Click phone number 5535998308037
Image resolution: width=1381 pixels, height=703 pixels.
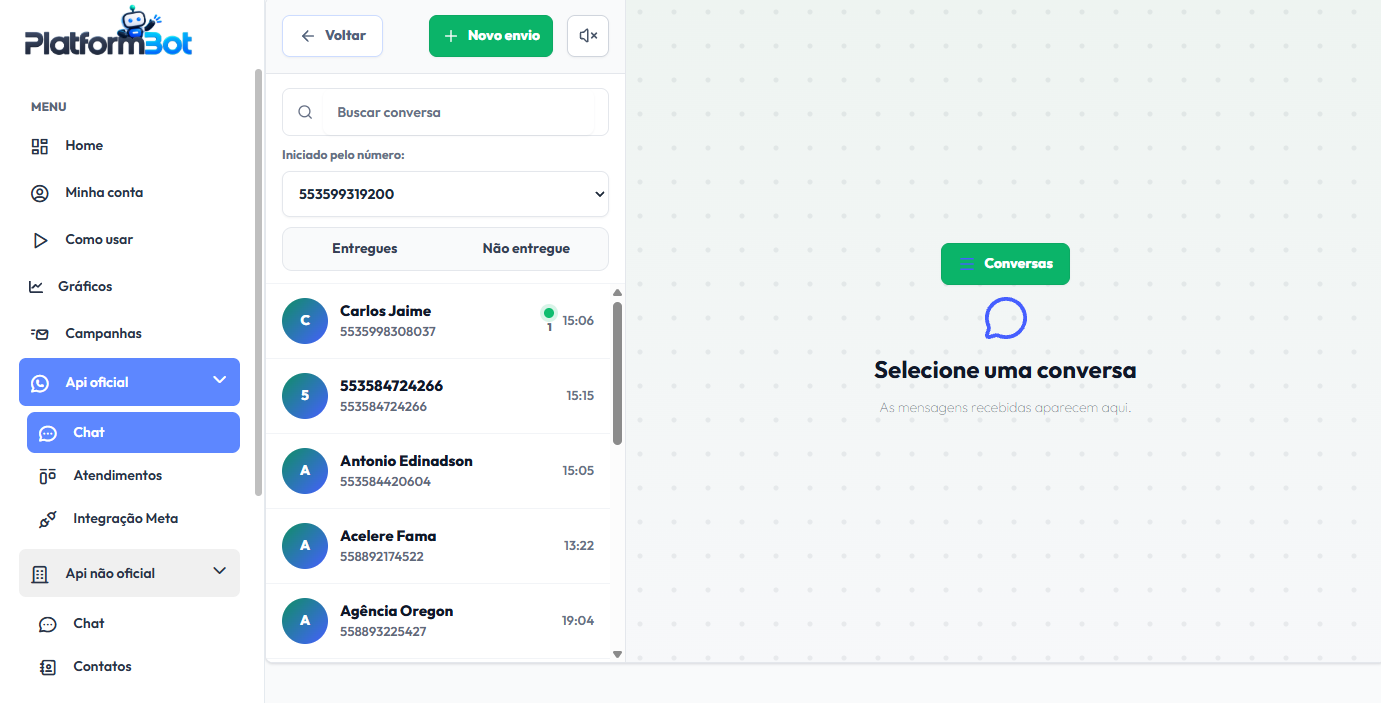coord(388,332)
